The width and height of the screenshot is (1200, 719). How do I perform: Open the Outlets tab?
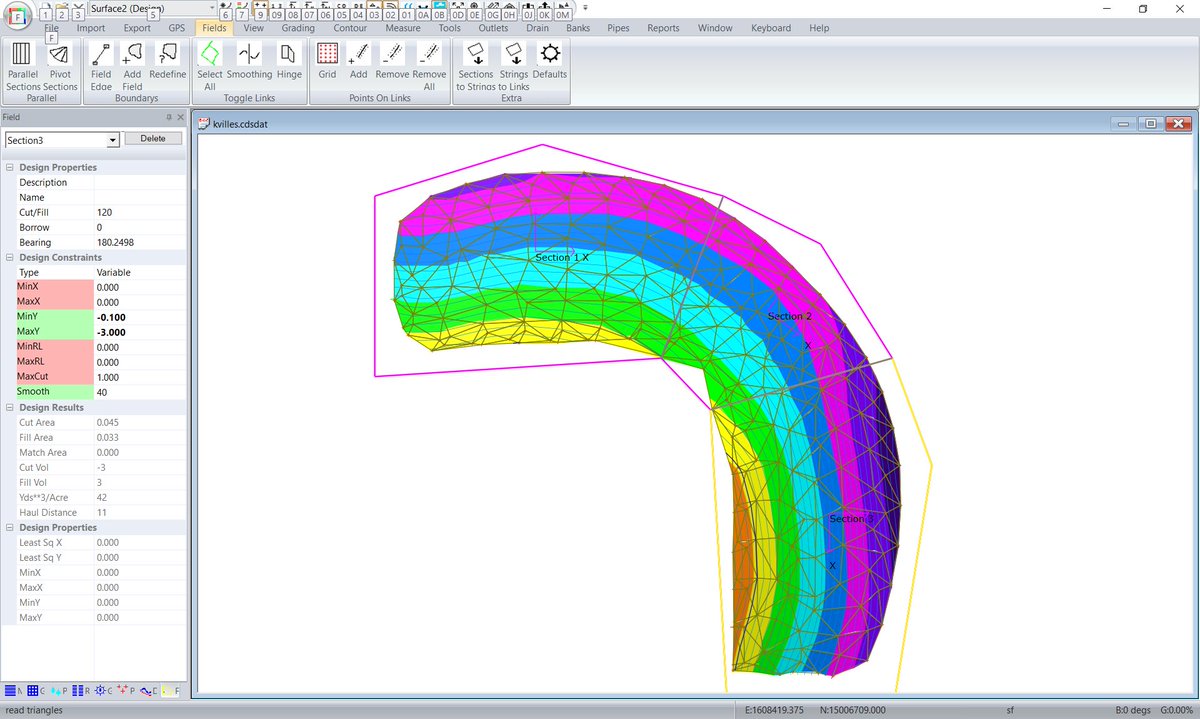[x=493, y=28]
